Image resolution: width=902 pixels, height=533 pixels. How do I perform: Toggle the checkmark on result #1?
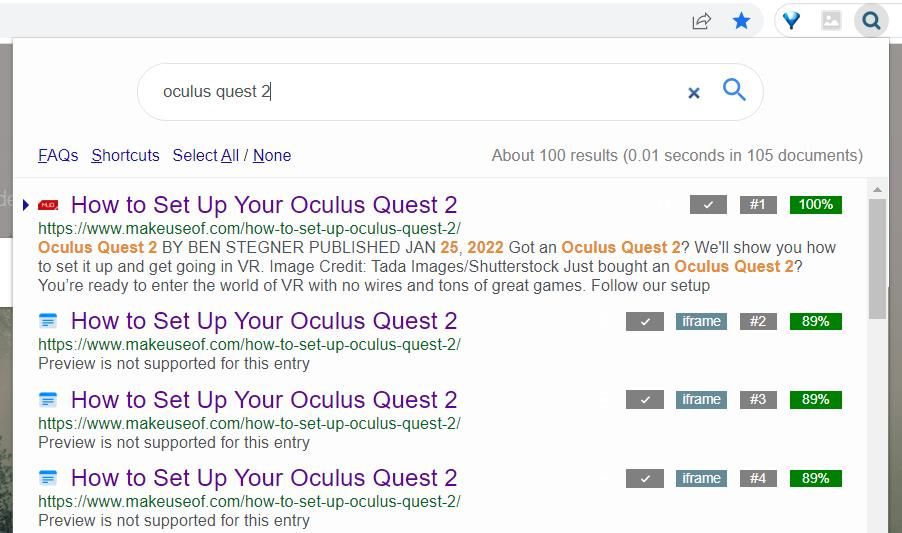[x=708, y=205]
